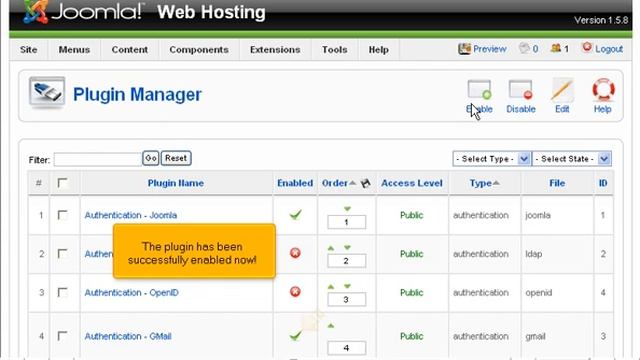Click the Preview icon in top bar
This screenshot has height=360, width=640.
[464, 49]
